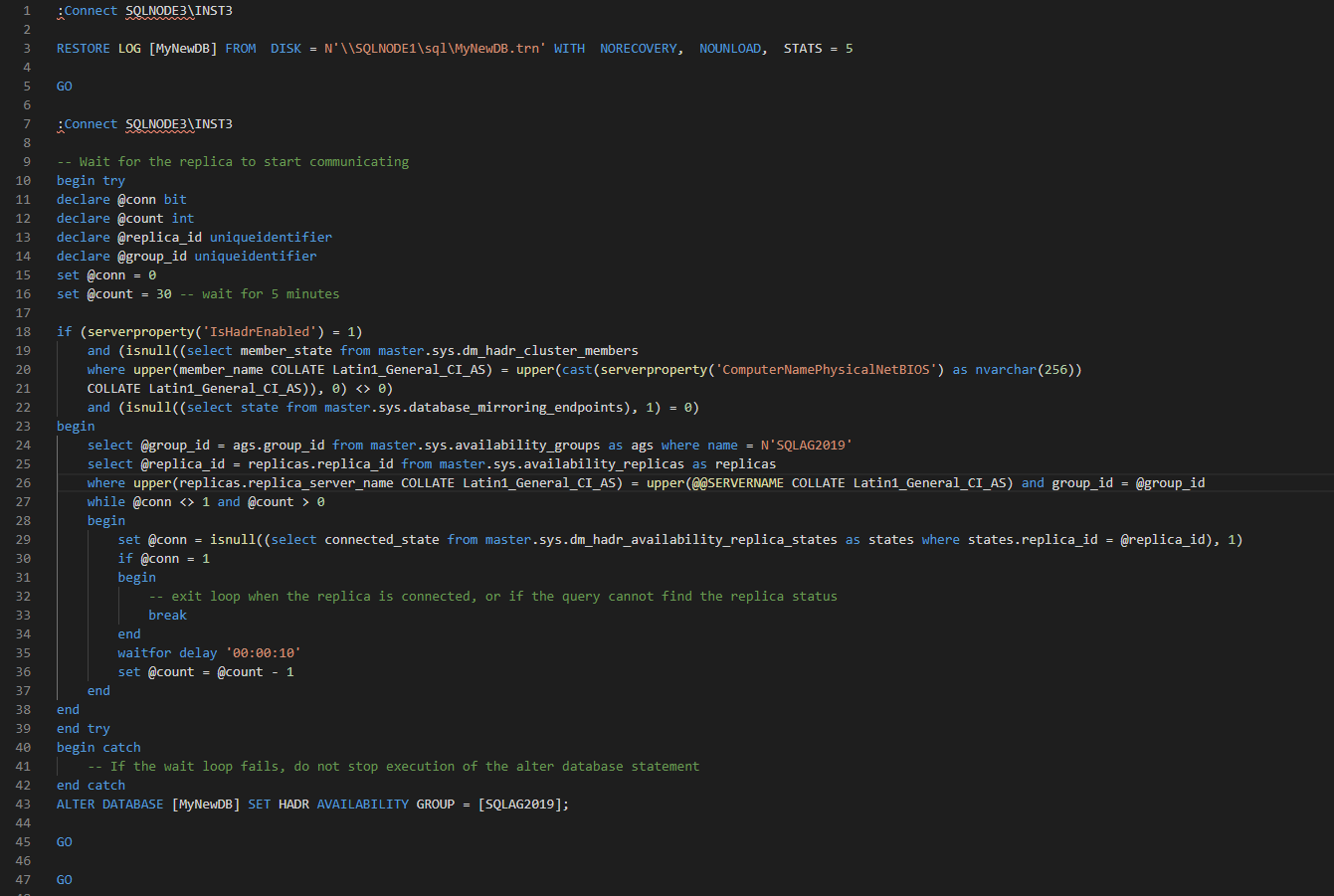The height and width of the screenshot is (896, 1334).
Task: Click master.sys.dm_hadr_availability_replica_states reference
Action: point(662,539)
